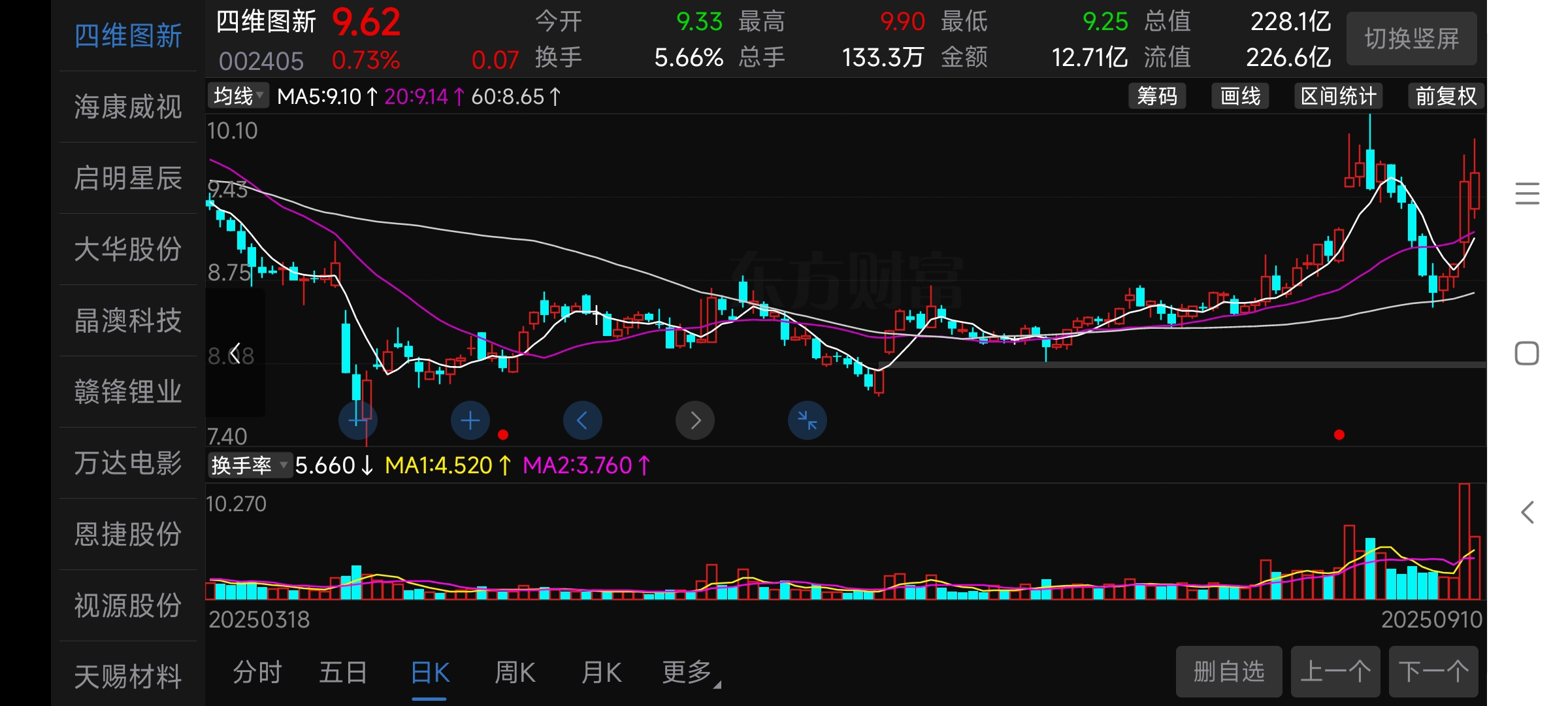Tap the 20:9.14 moving average label
This screenshot has height=706, width=1568.
(x=424, y=97)
